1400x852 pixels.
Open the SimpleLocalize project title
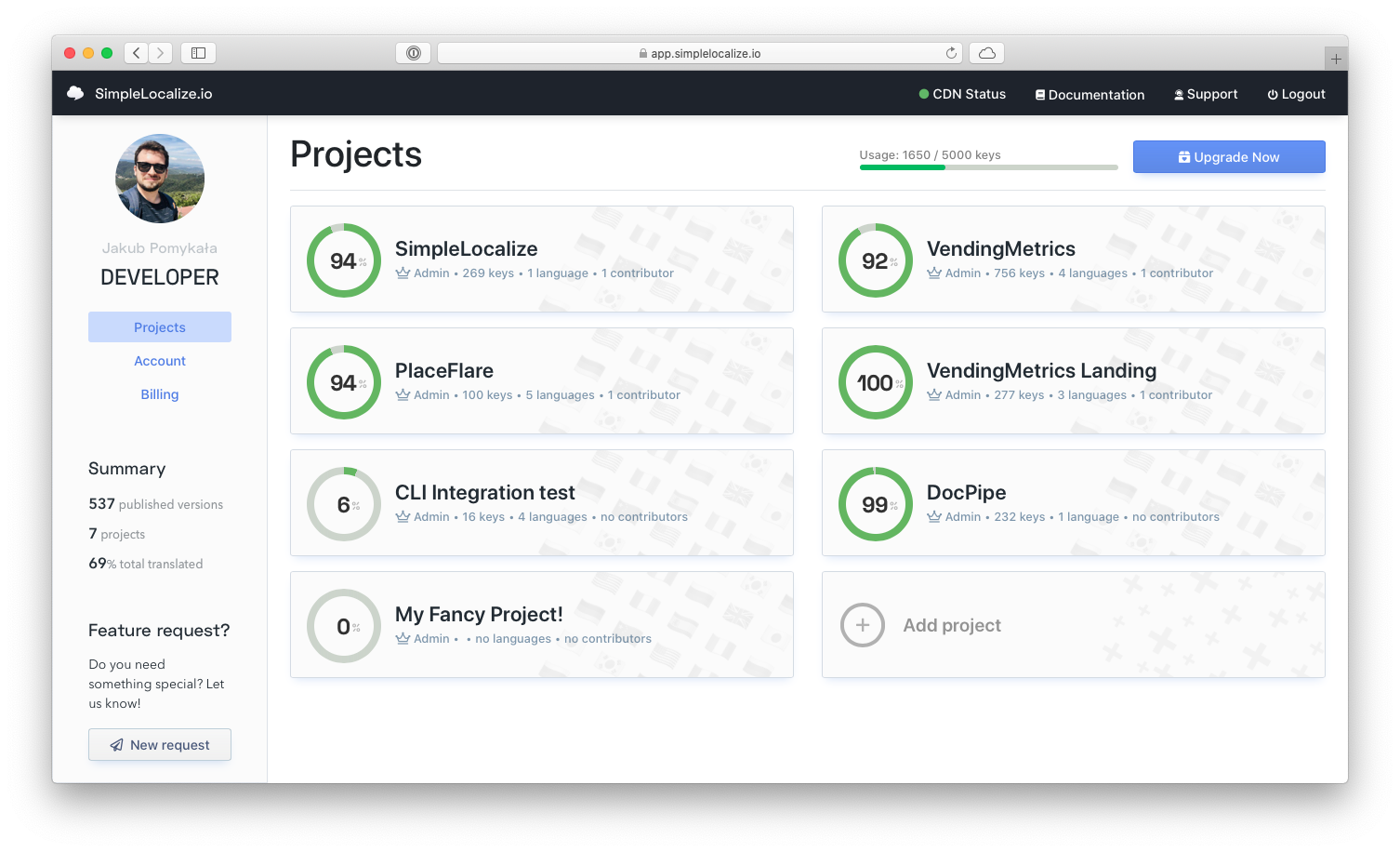click(x=467, y=248)
